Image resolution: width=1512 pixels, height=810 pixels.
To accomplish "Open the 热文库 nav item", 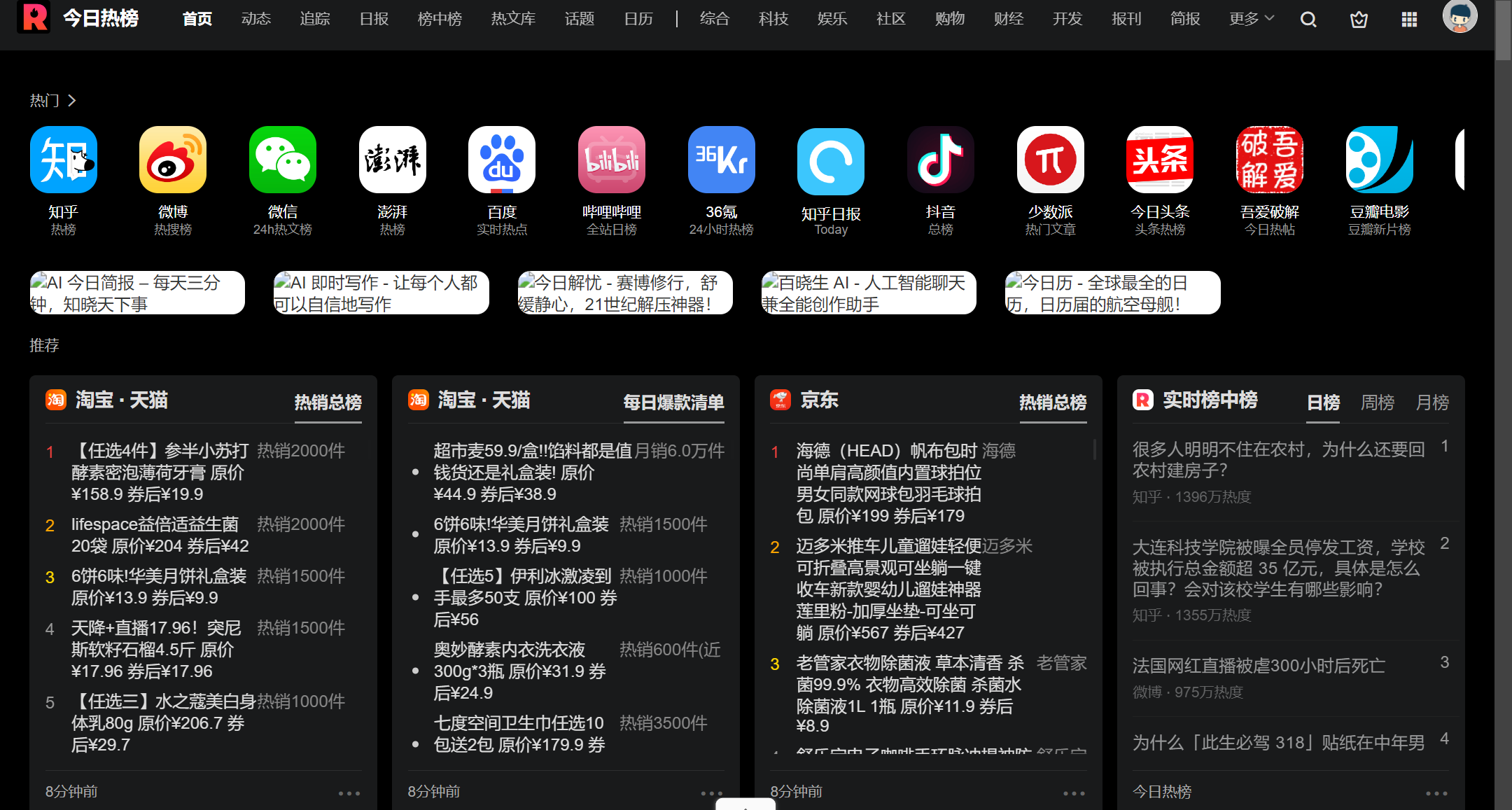I will [x=513, y=19].
